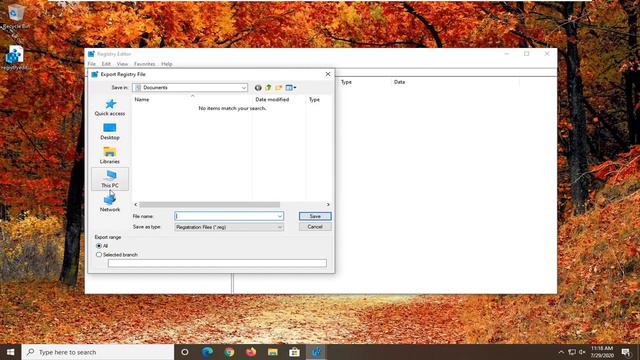Click the Type column in Registry Editor

346,82
